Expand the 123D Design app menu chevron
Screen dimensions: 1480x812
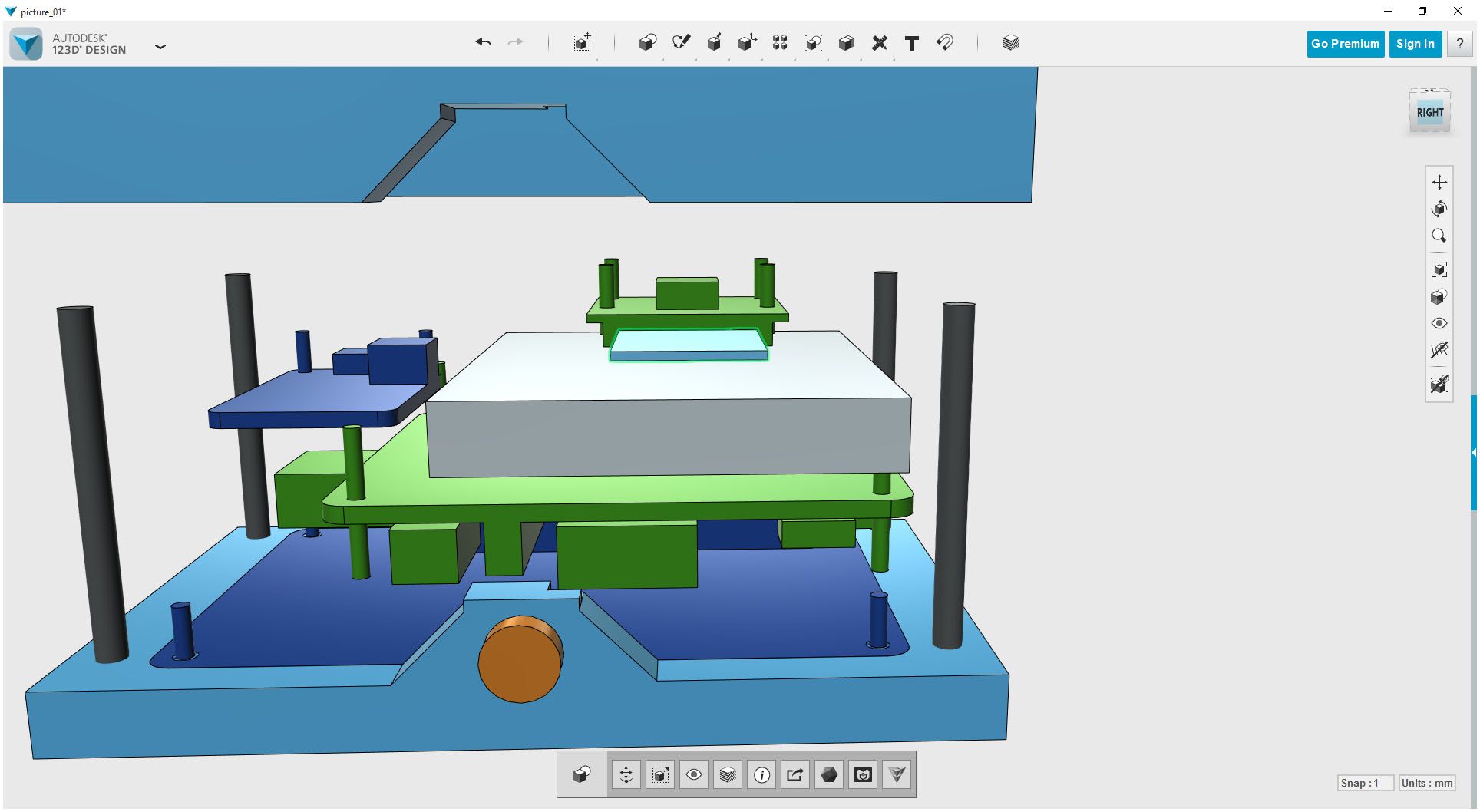pos(160,47)
